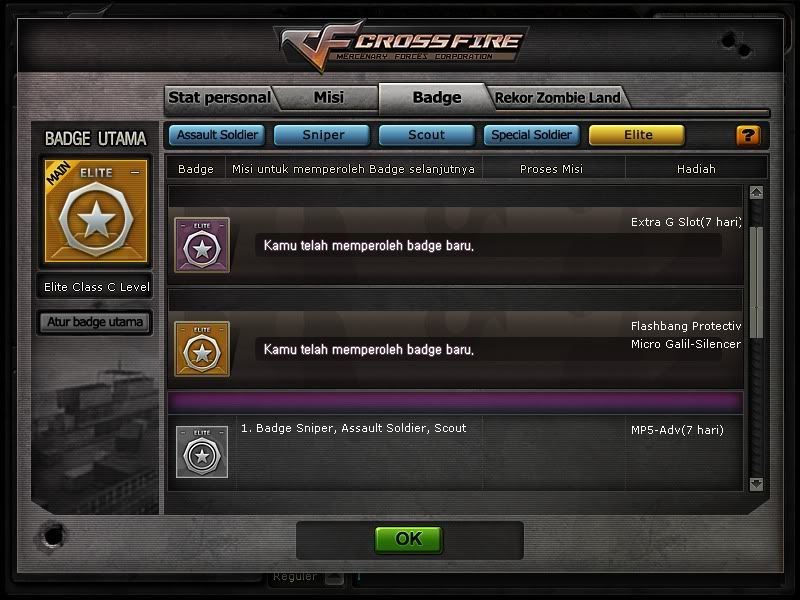Click the large main Elite badge emblem
The width and height of the screenshot is (800, 600).
[x=96, y=211]
